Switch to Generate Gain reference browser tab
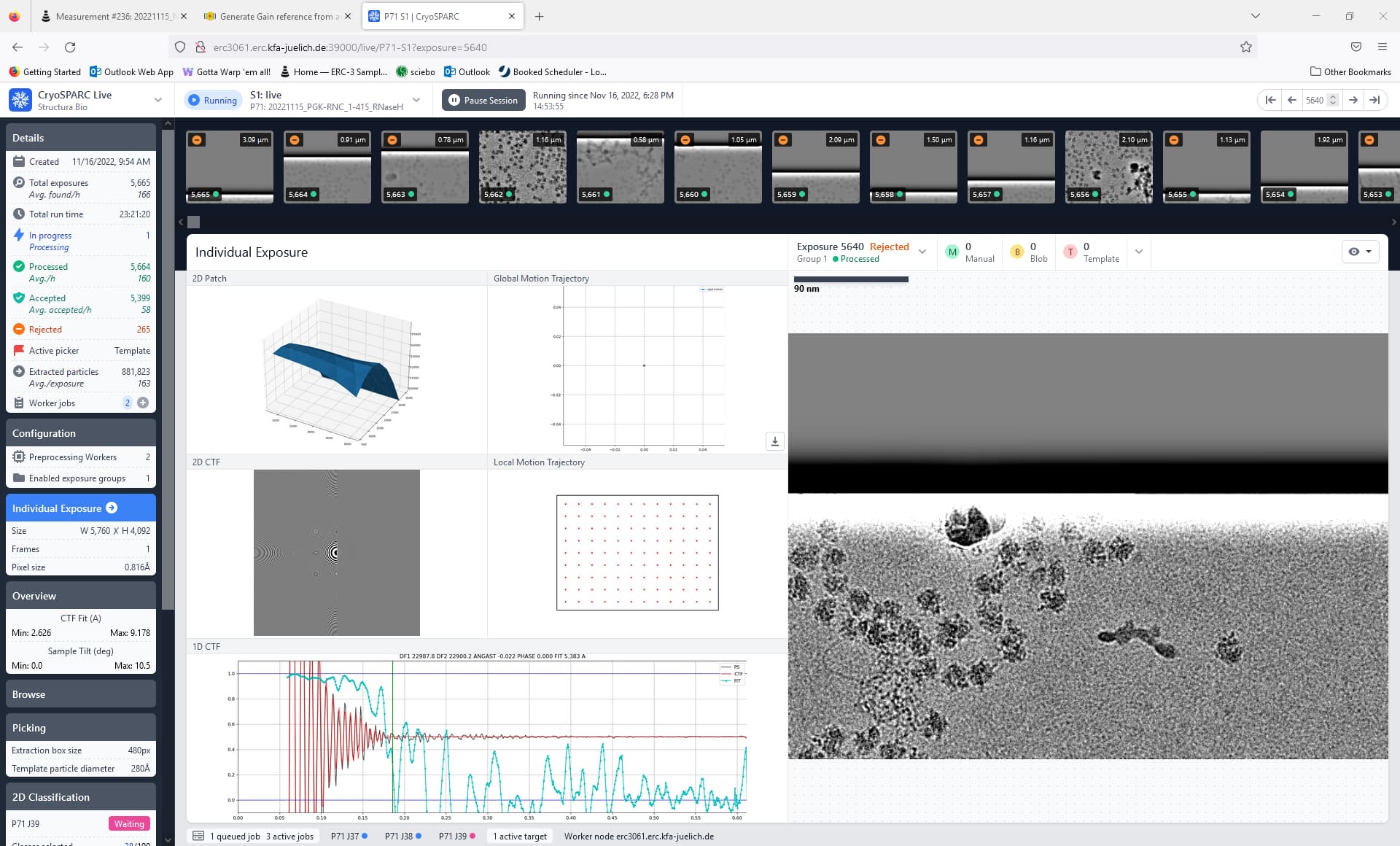 pos(276,16)
